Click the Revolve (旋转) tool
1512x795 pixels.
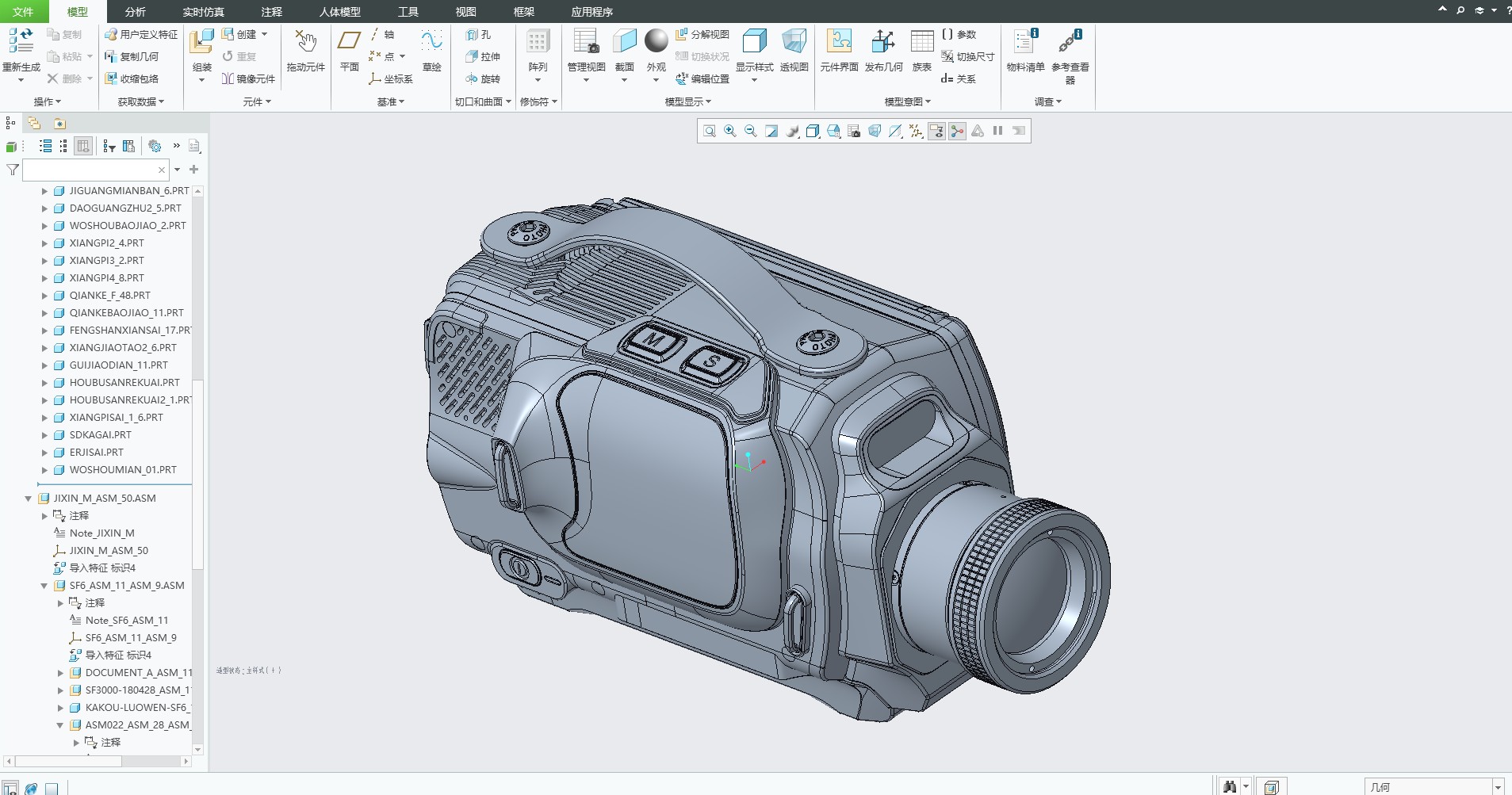pyautogui.click(x=483, y=78)
